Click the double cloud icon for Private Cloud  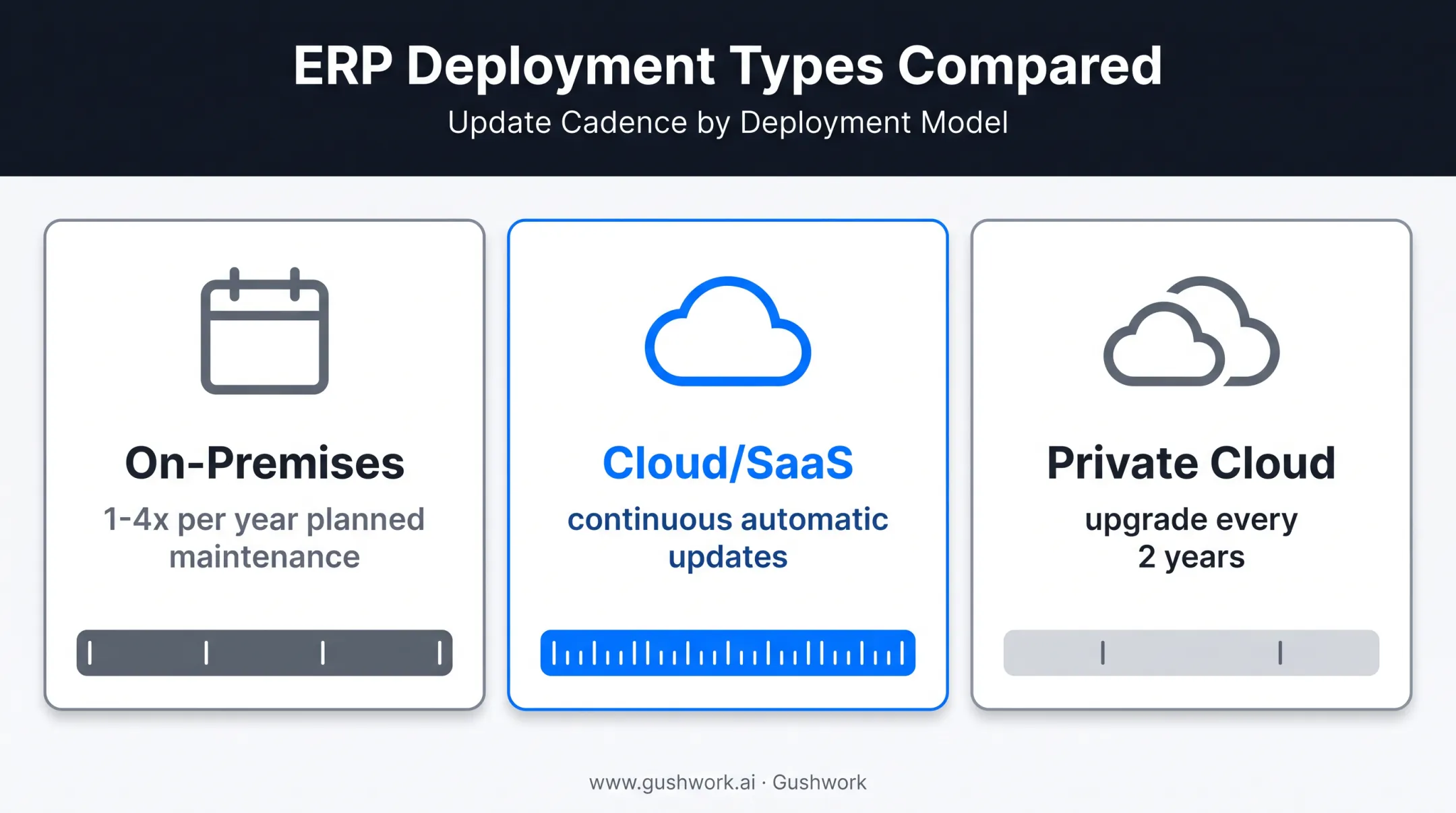click(1191, 331)
